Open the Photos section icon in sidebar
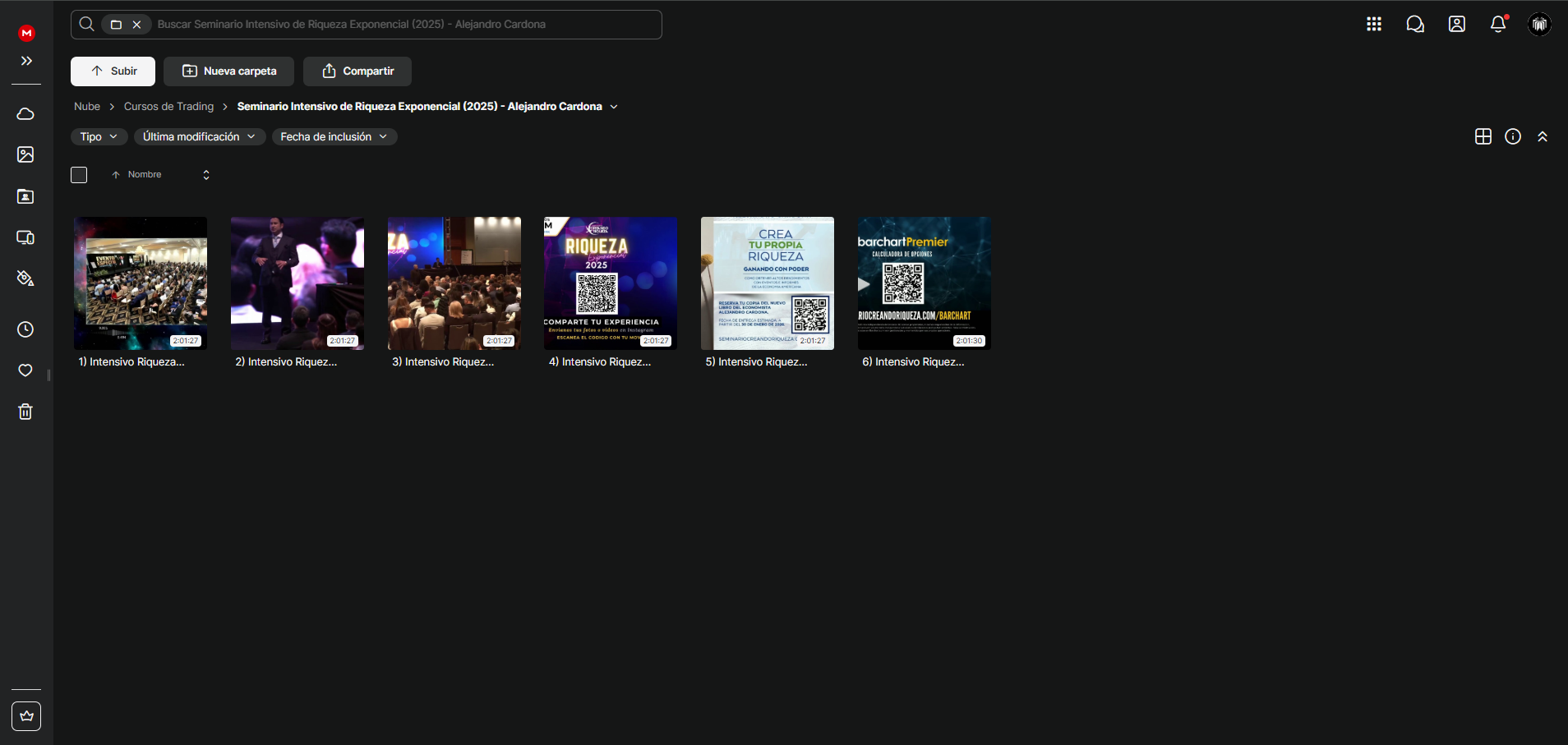 pos(25,154)
